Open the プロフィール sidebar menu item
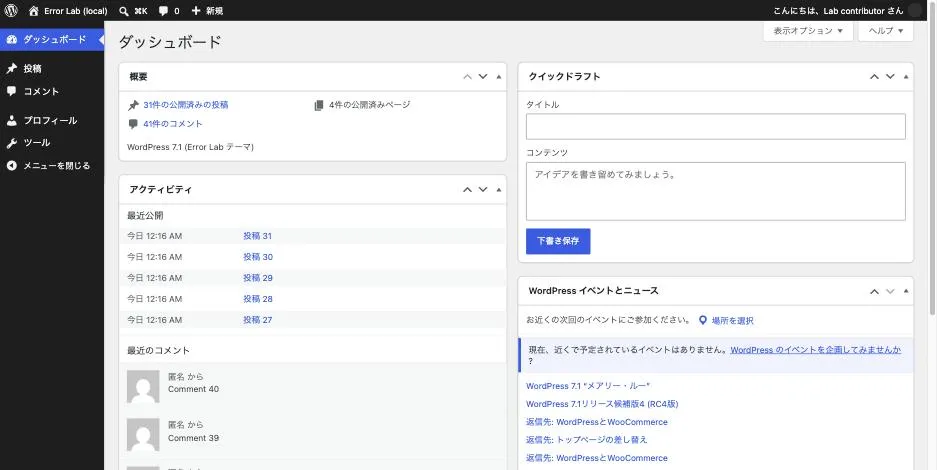 click(x=52, y=120)
